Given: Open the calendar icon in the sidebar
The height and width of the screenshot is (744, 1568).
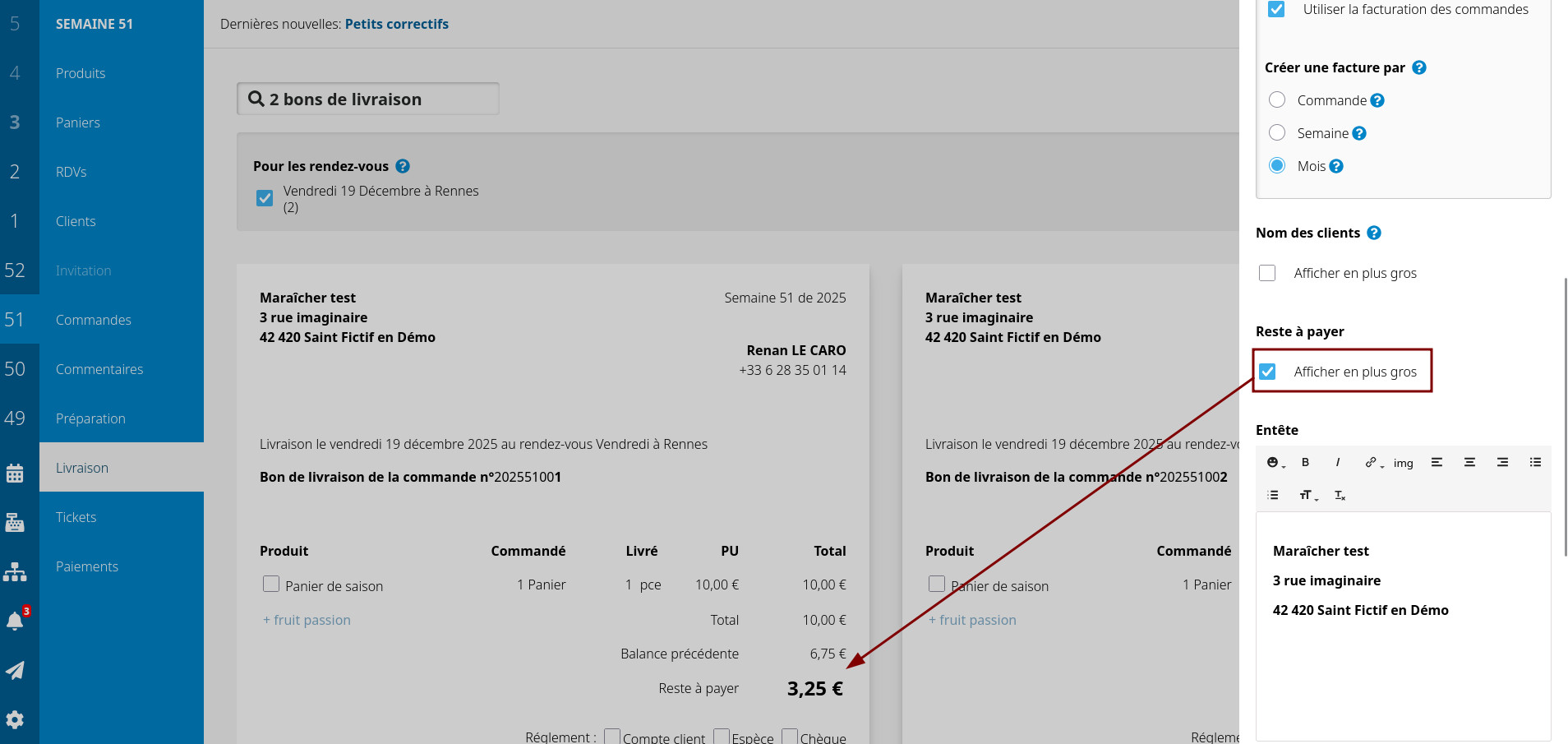Looking at the screenshot, I should (x=15, y=474).
